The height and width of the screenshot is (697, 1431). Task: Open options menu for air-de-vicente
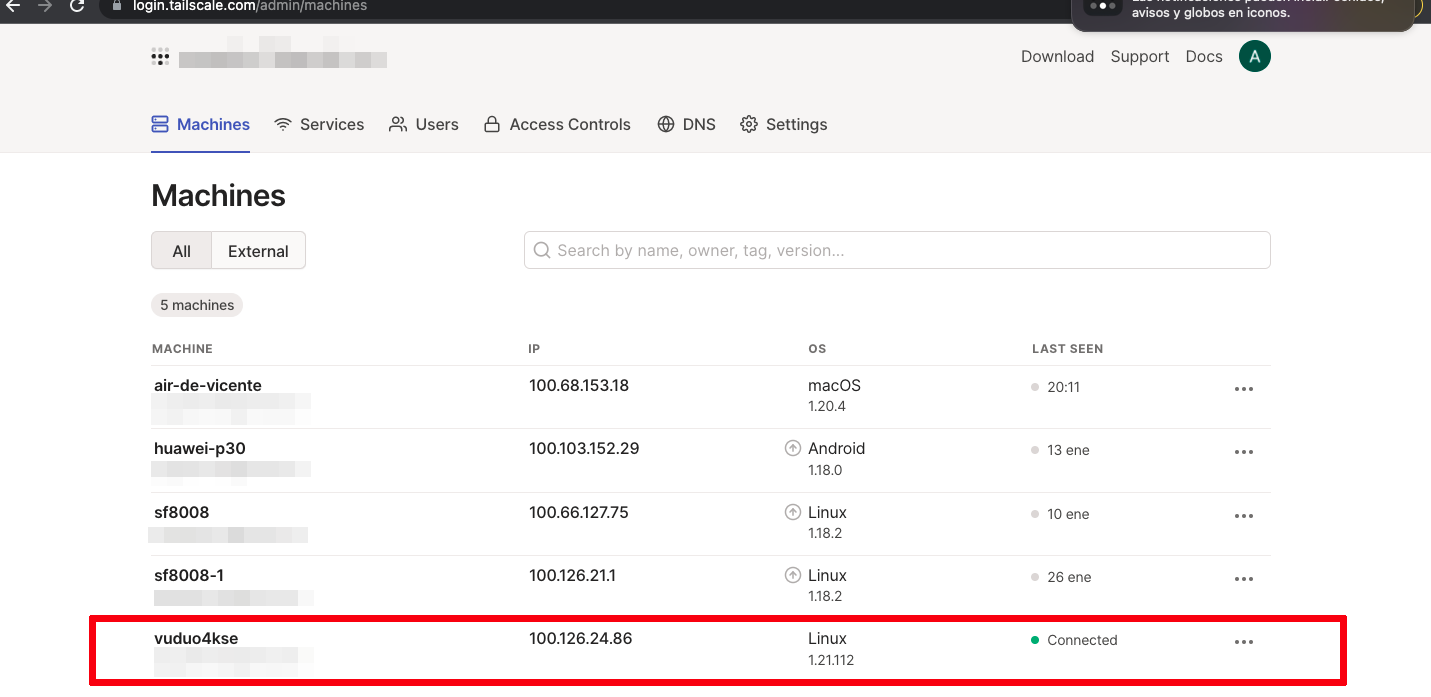pyautogui.click(x=1243, y=389)
